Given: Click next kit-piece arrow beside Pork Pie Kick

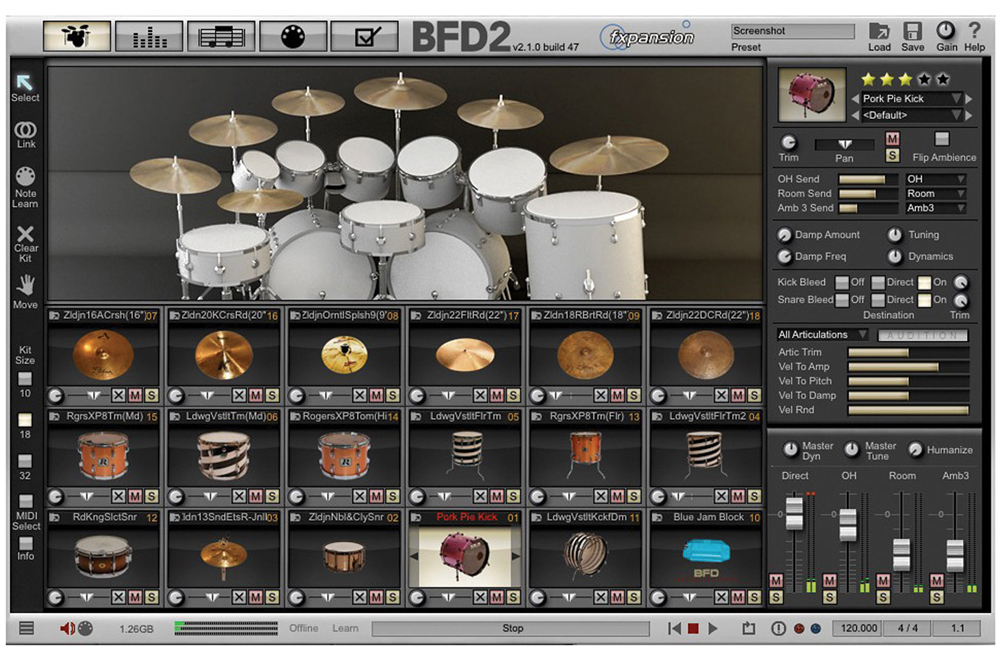Looking at the screenshot, I should click(969, 99).
